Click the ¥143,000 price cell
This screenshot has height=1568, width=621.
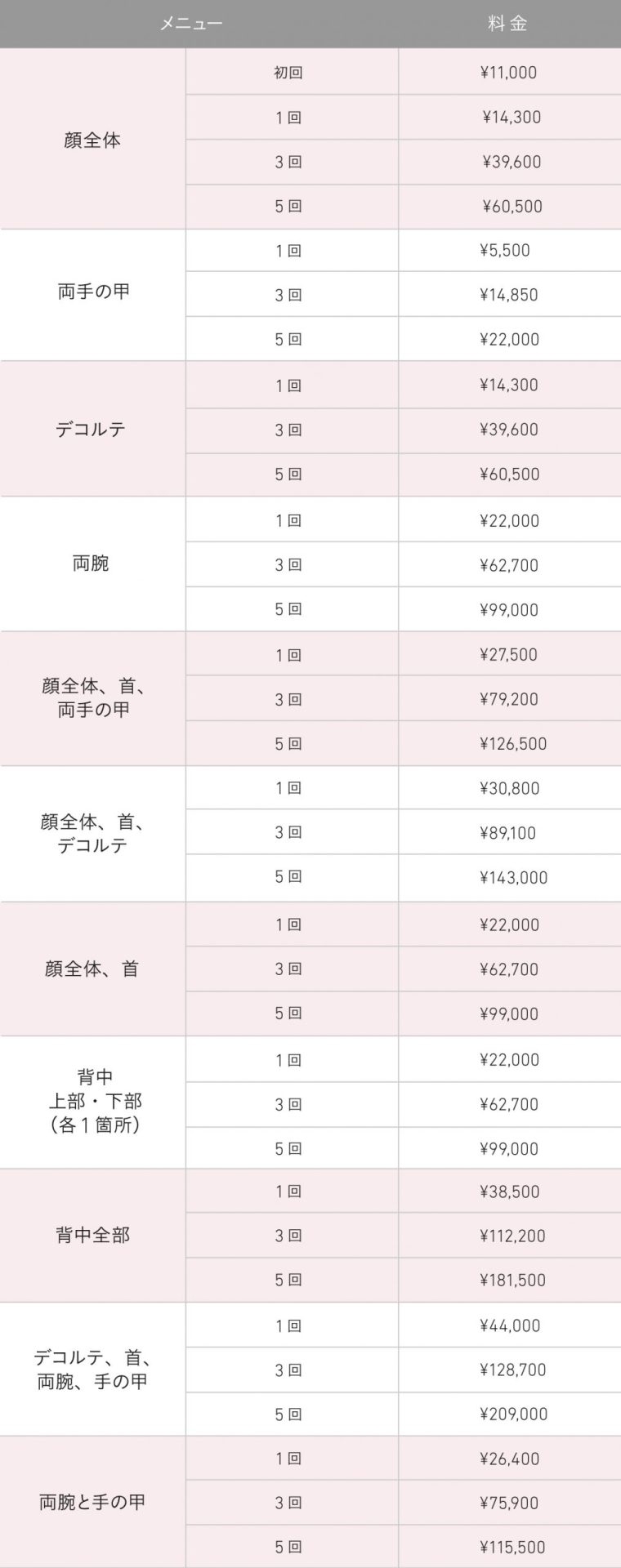[x=513, y=878]
